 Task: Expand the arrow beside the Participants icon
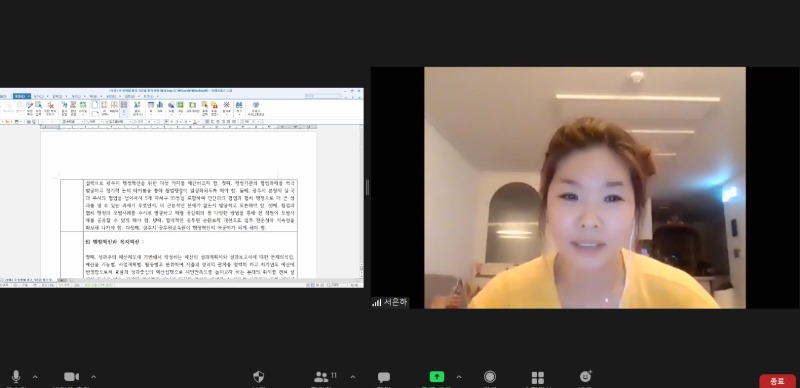[x=353, y=377]
